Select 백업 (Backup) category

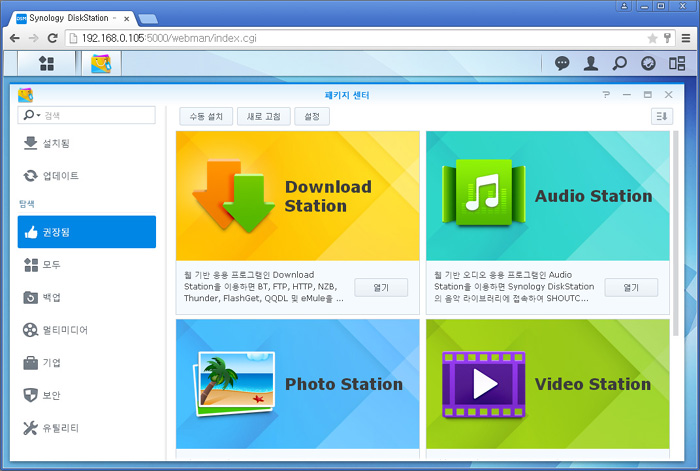87,297
